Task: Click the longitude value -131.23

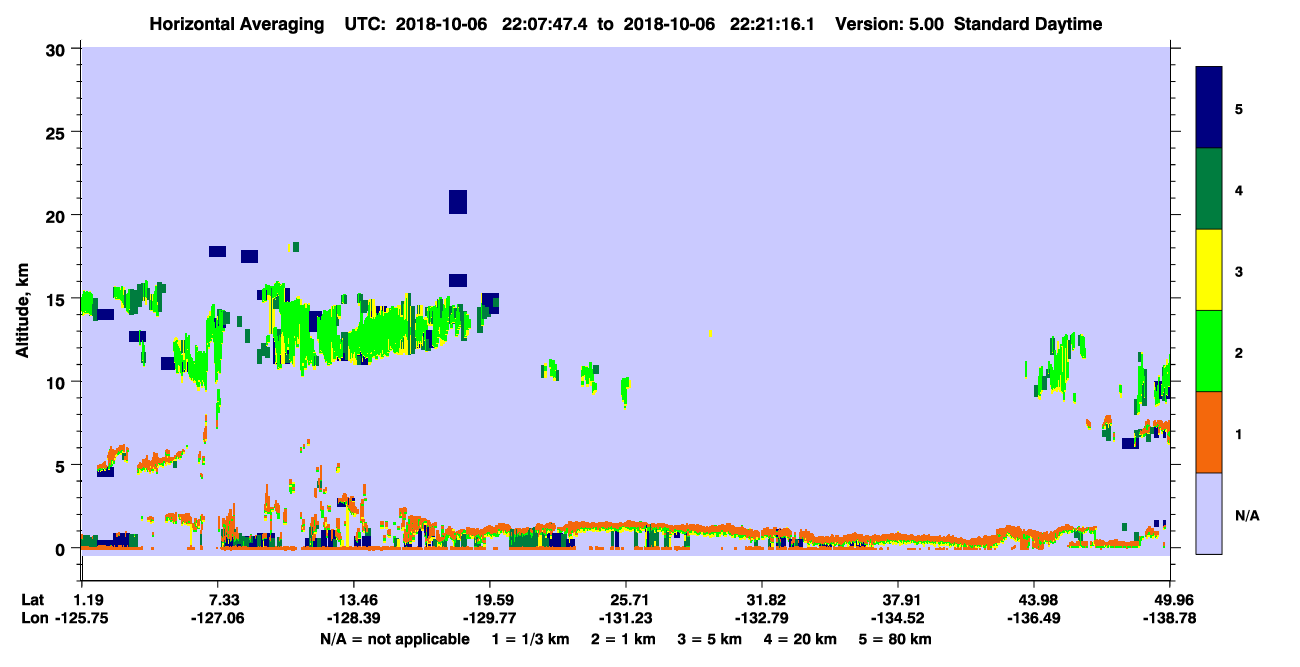Action: point(625,619)
